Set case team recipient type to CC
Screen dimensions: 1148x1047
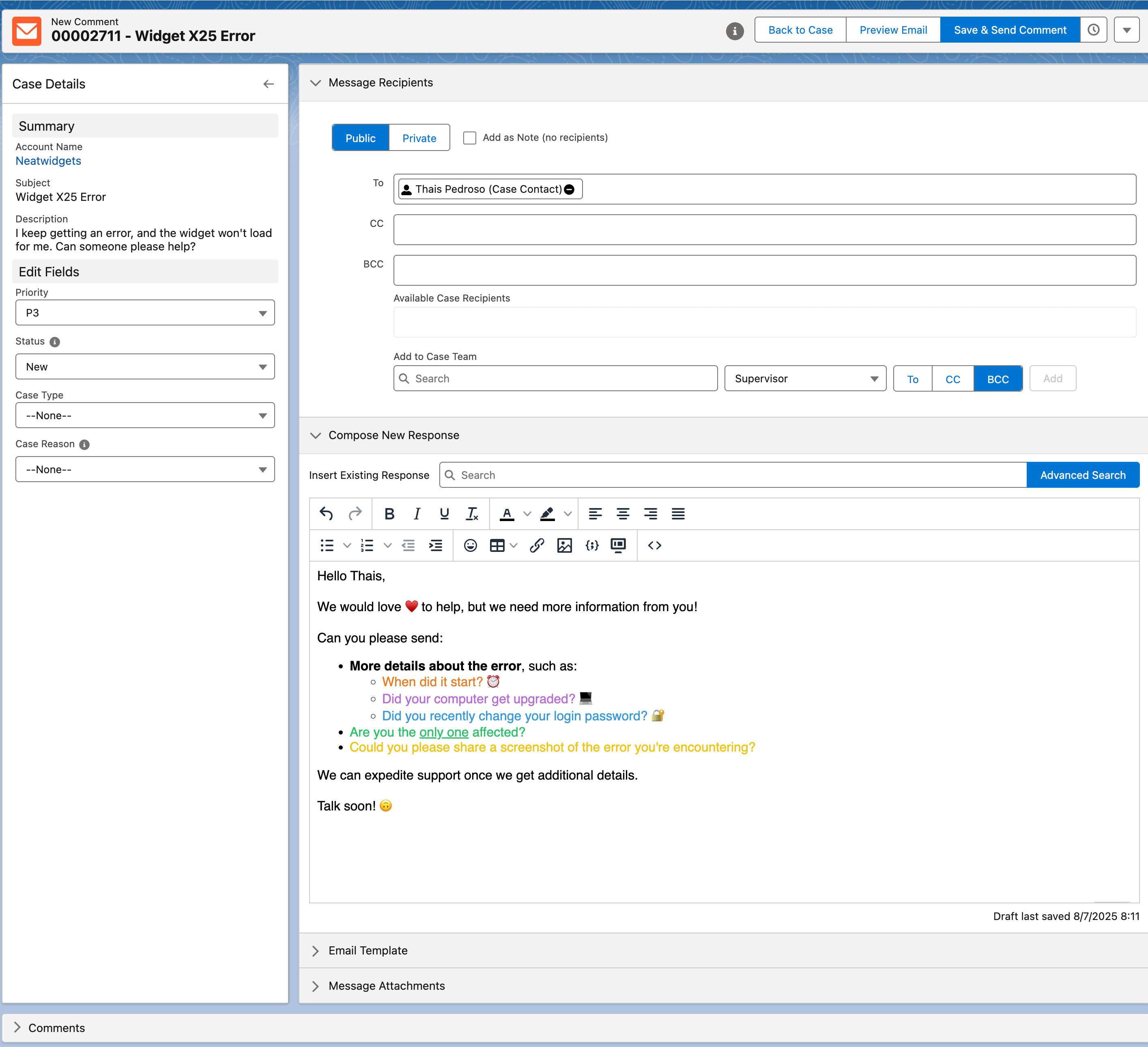[953, 379]
